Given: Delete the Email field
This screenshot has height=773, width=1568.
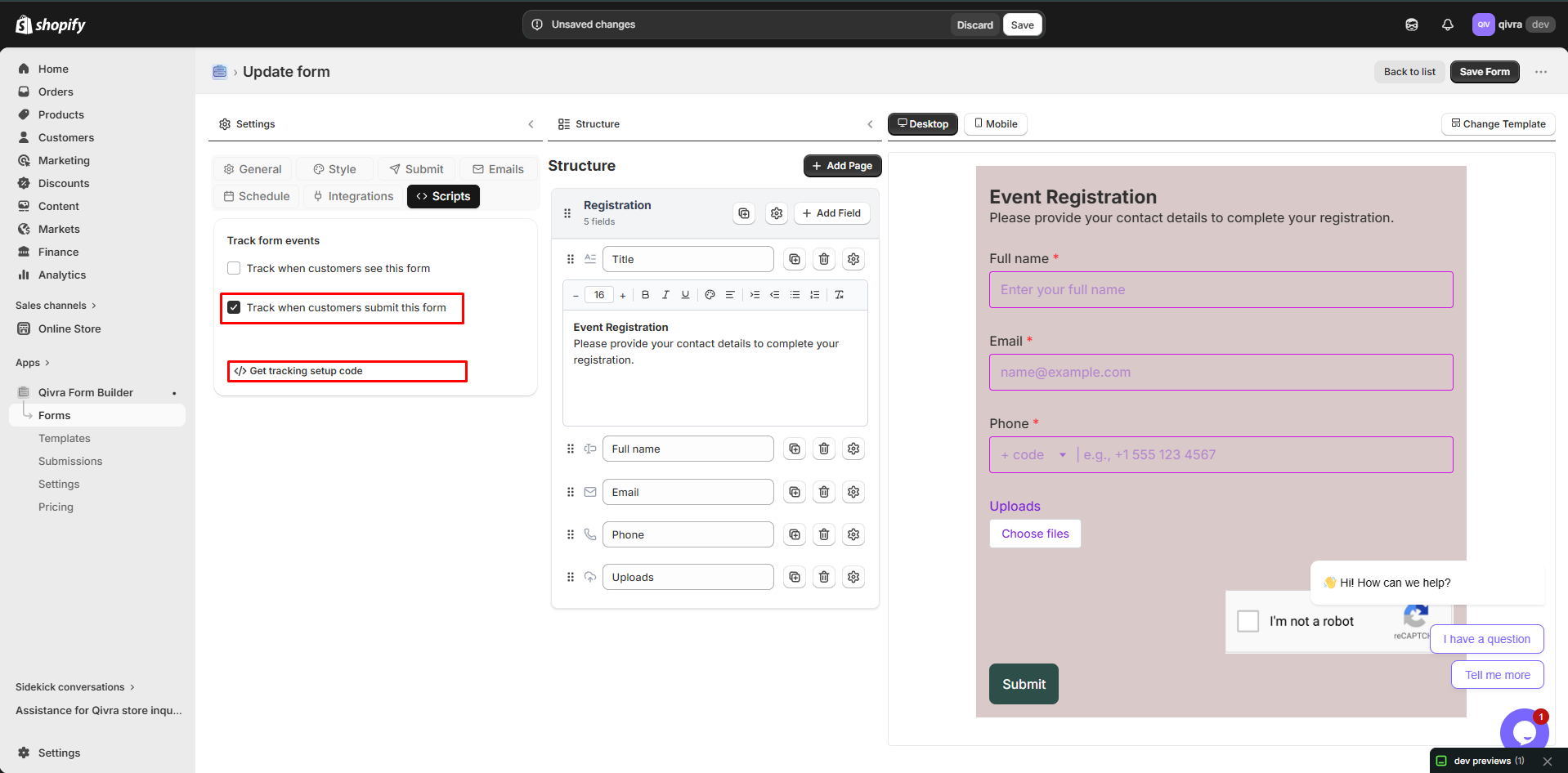Looking at the screenshot, I should point(824,492).
